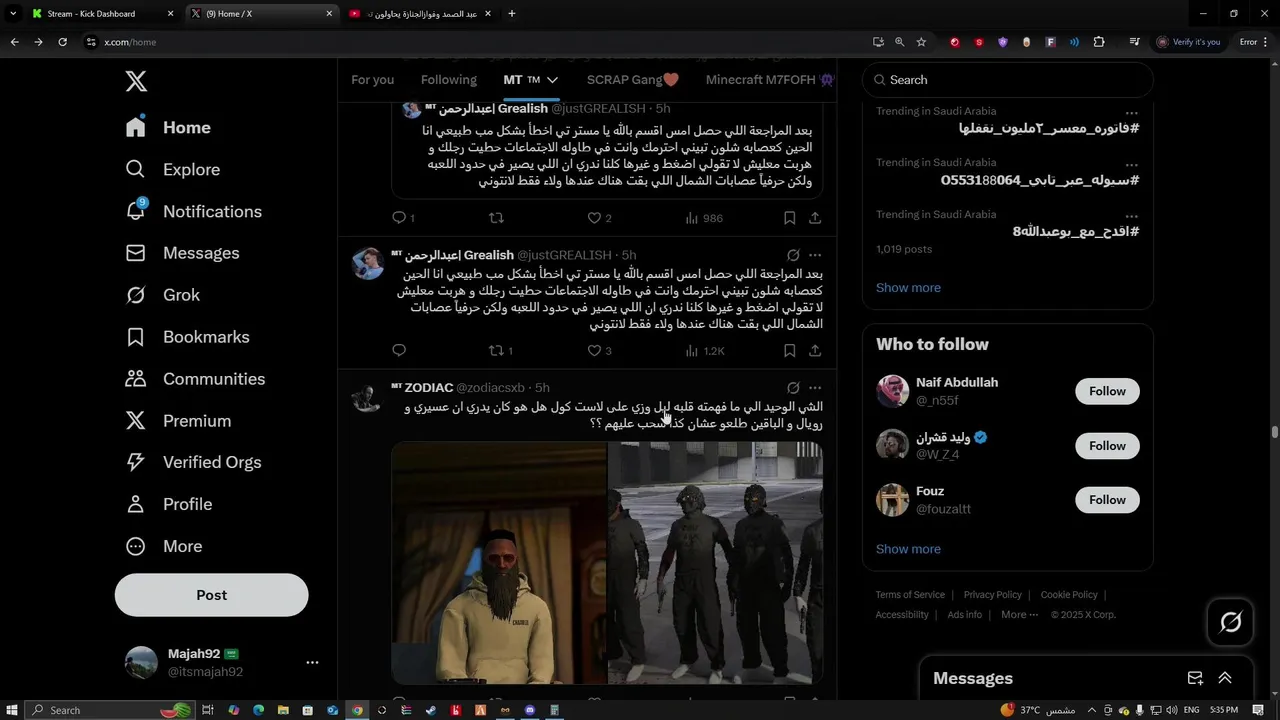
Task: Click the Post button
Action: (211, 595)
